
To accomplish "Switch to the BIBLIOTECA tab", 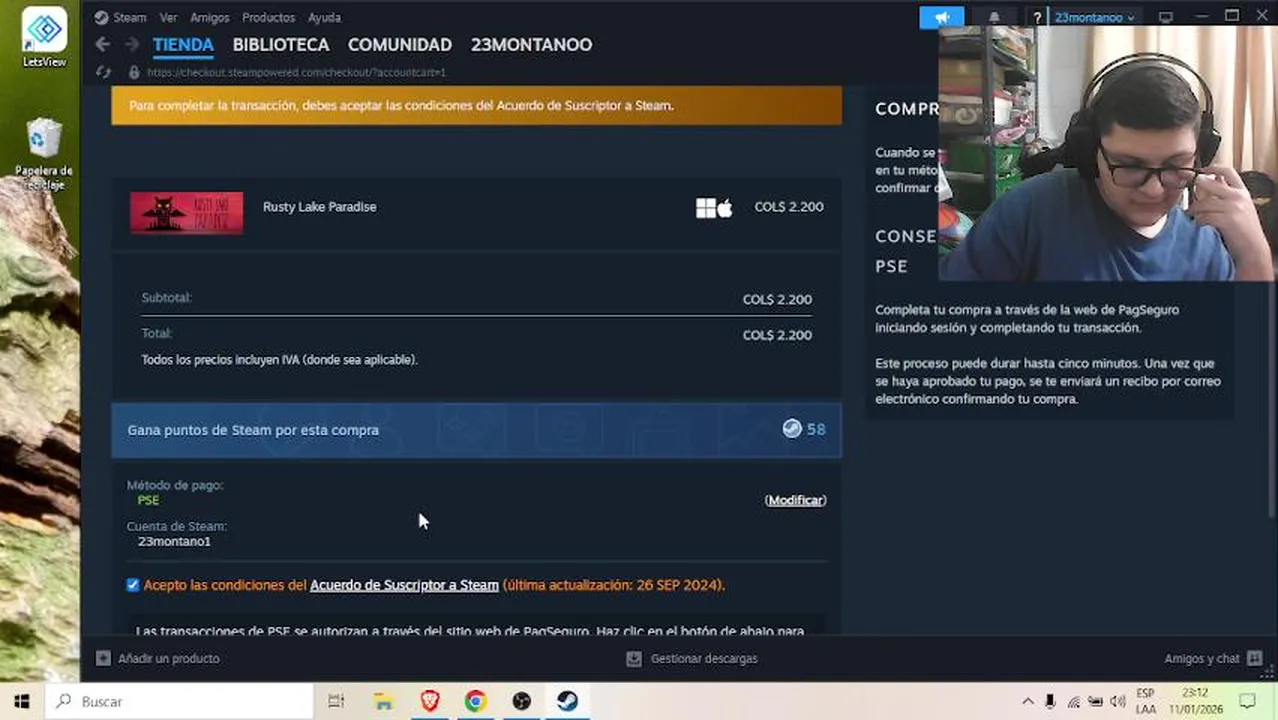I will click(281, 45).
